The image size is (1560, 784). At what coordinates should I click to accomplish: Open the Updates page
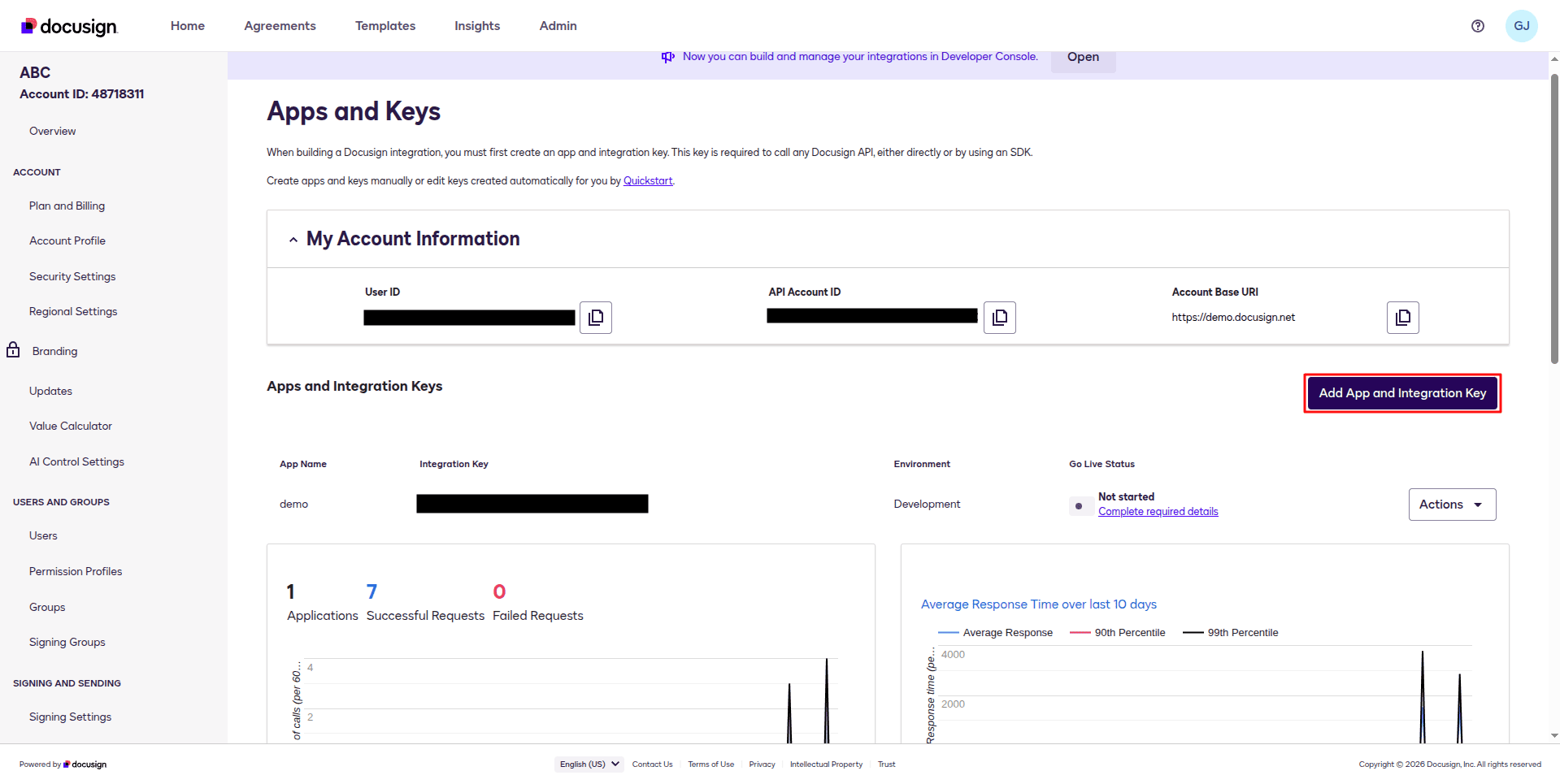tap(50, 392)
